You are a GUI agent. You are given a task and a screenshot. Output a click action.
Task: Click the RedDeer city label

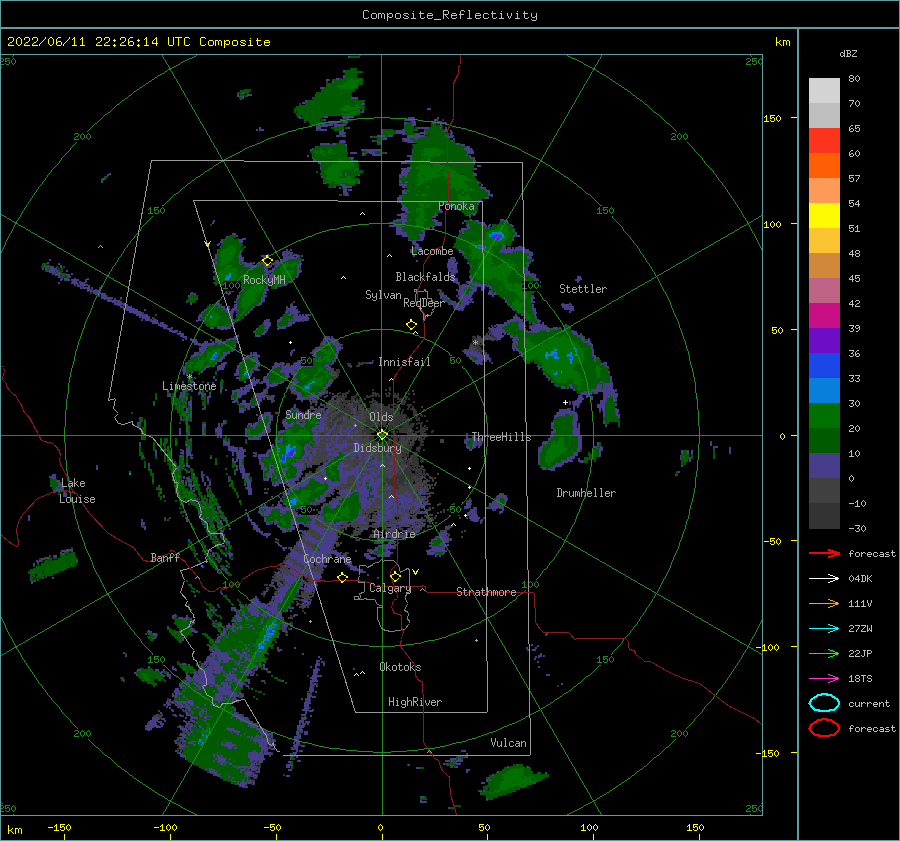tap(424, 303)
